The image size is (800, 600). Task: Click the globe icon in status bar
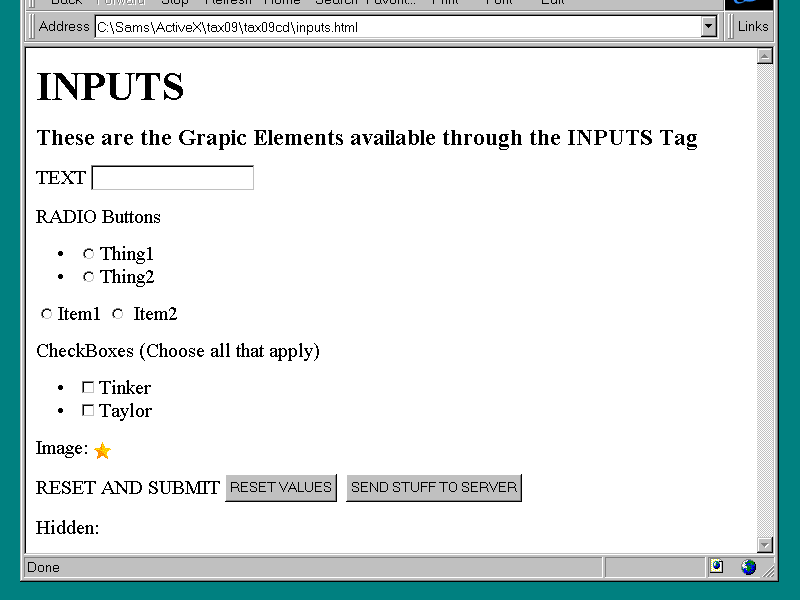point(748,567)
